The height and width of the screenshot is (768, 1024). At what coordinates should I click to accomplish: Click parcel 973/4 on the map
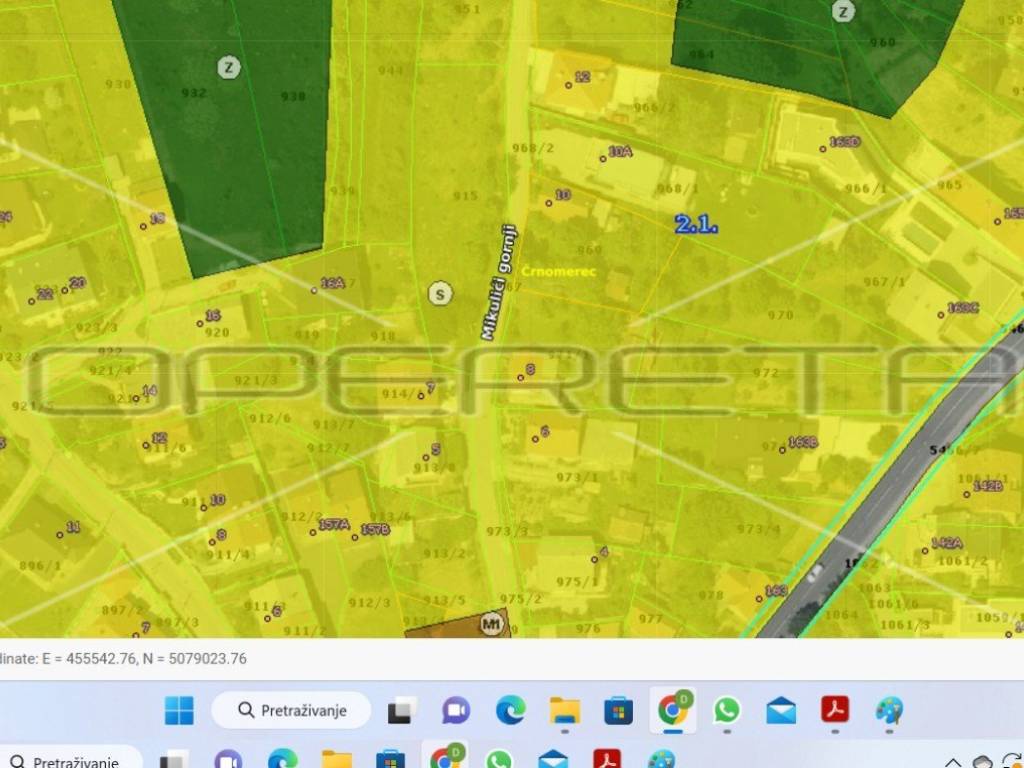pos(758,529)
